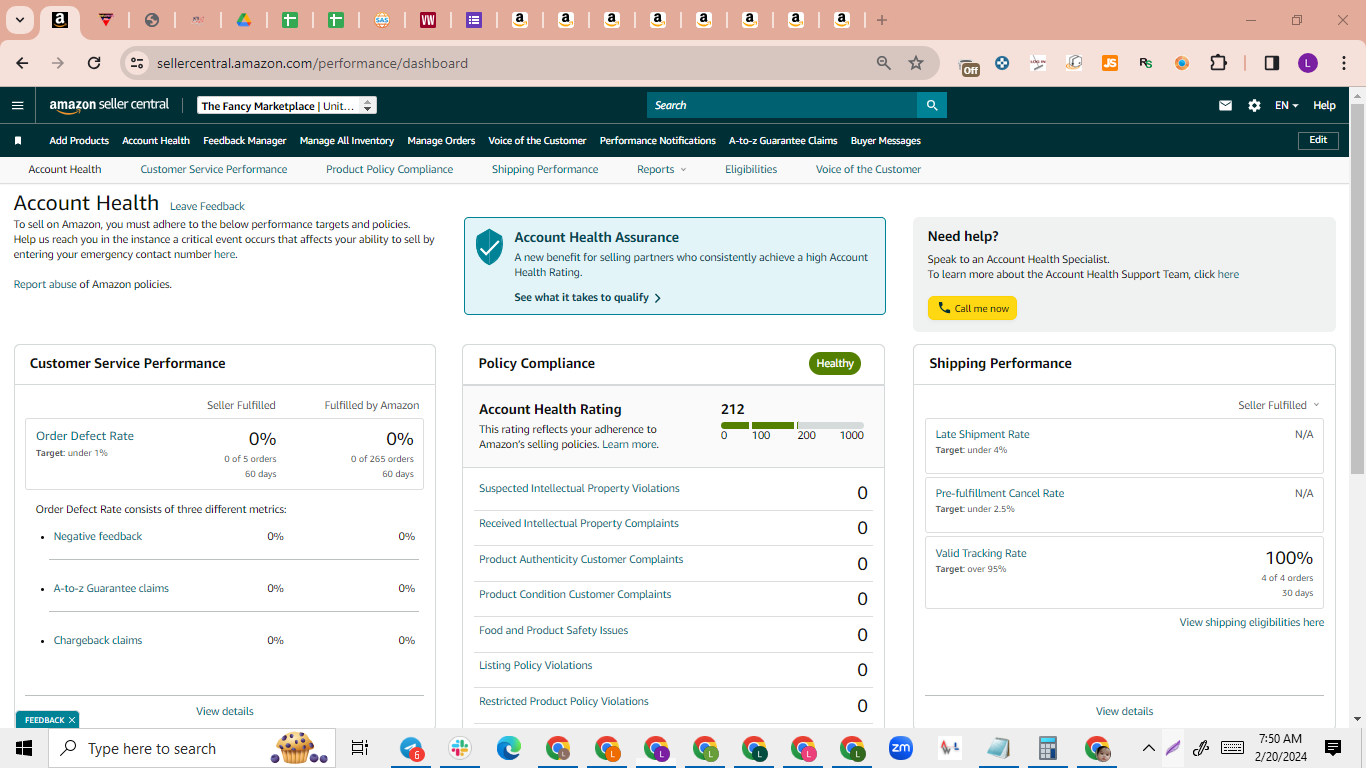Open the Calculator app on taskbar
1366x768 pixels.
(x=1048, y=748)
